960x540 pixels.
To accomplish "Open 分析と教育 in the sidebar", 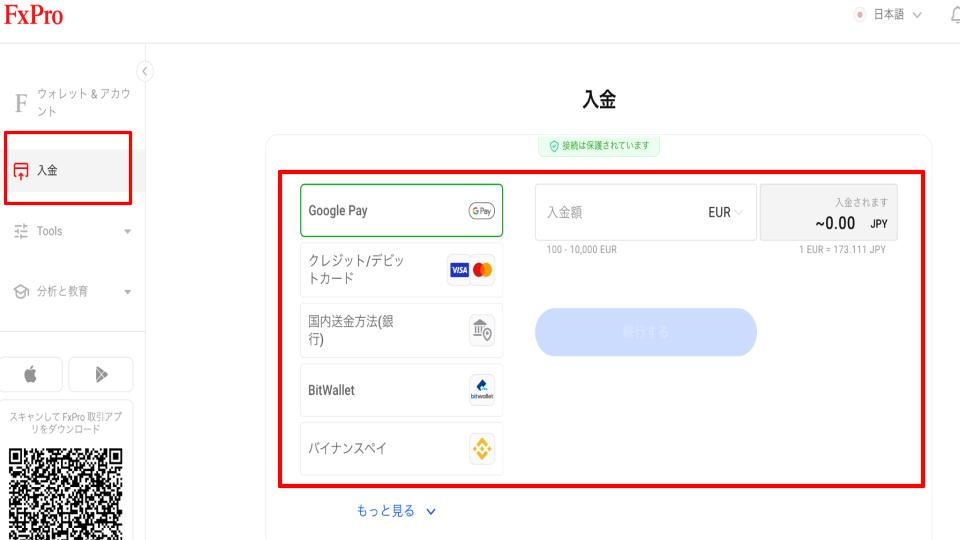I will (x=72, y=291).
